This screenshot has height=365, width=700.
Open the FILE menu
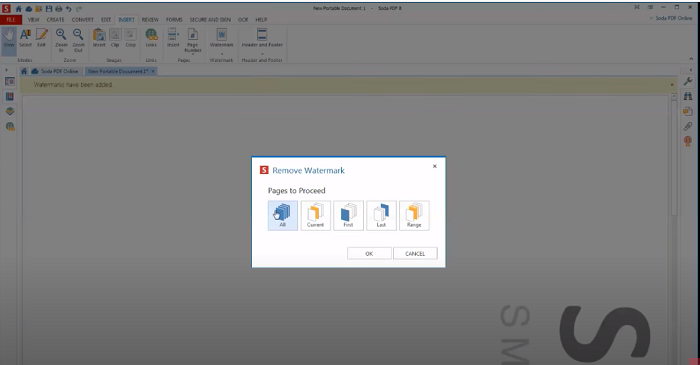pos(11,20)
